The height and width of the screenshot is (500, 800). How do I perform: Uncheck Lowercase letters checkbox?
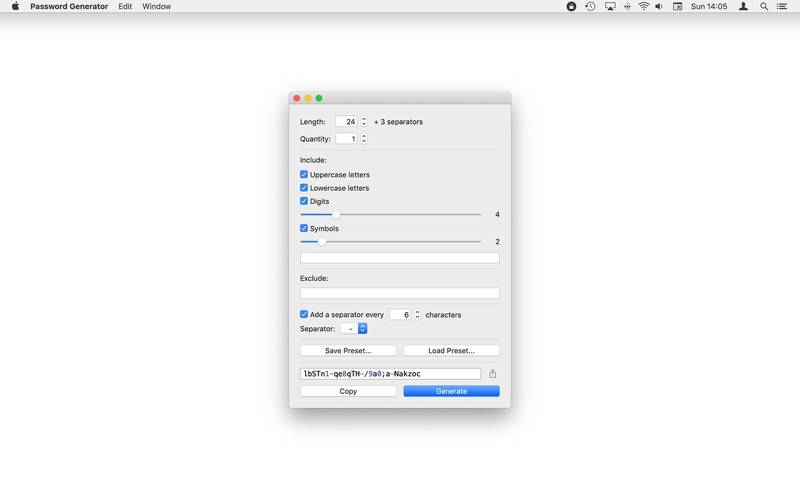click(x=304, y=187)
